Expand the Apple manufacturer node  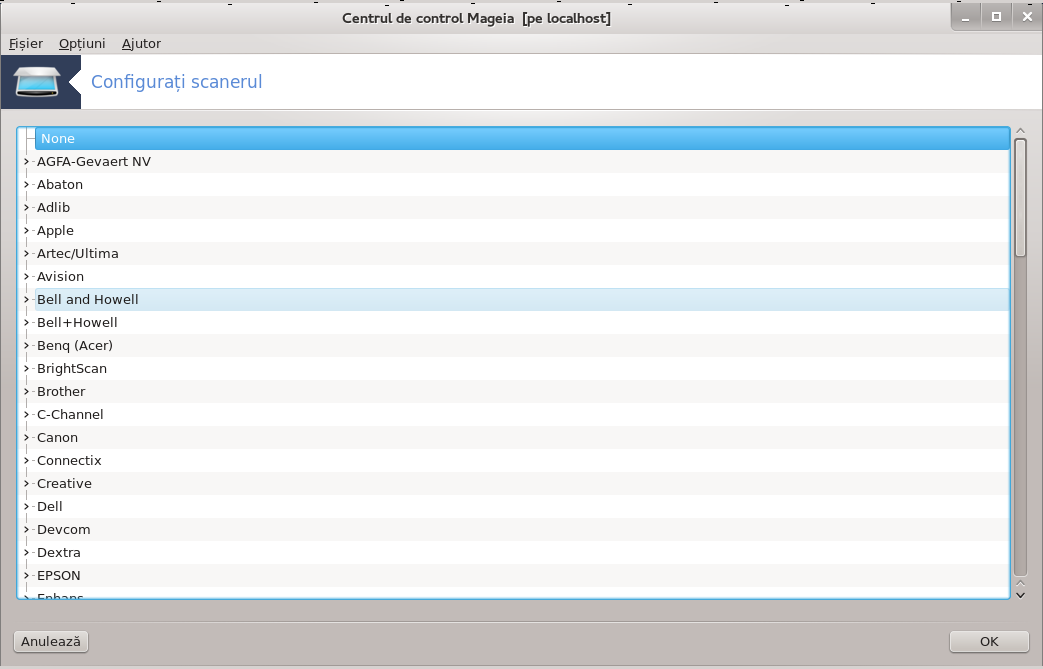click(x=26, y=231)
